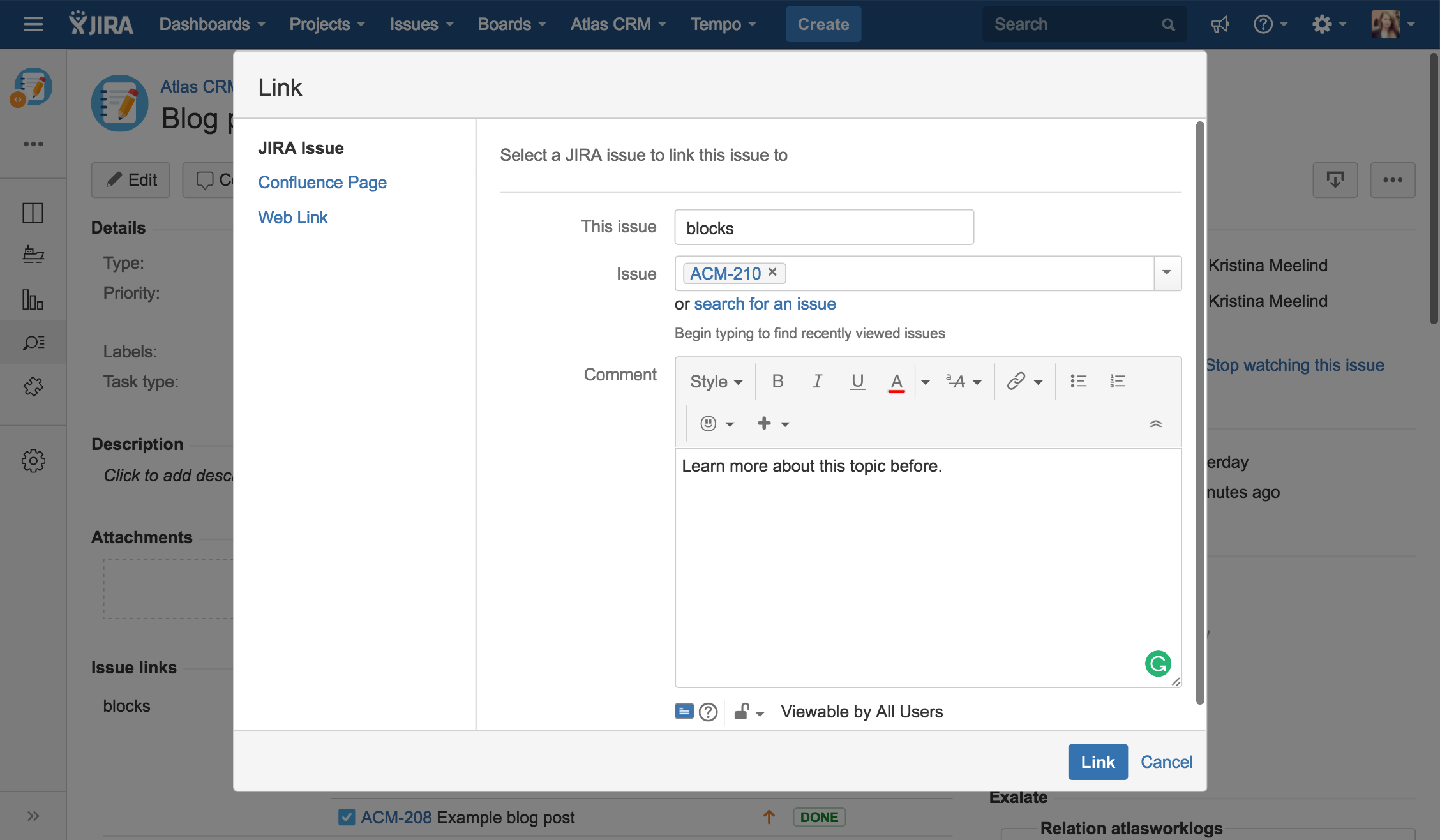Click the Edit issue button
This screenshot has width=1440, height=840.
click(131, 180)
